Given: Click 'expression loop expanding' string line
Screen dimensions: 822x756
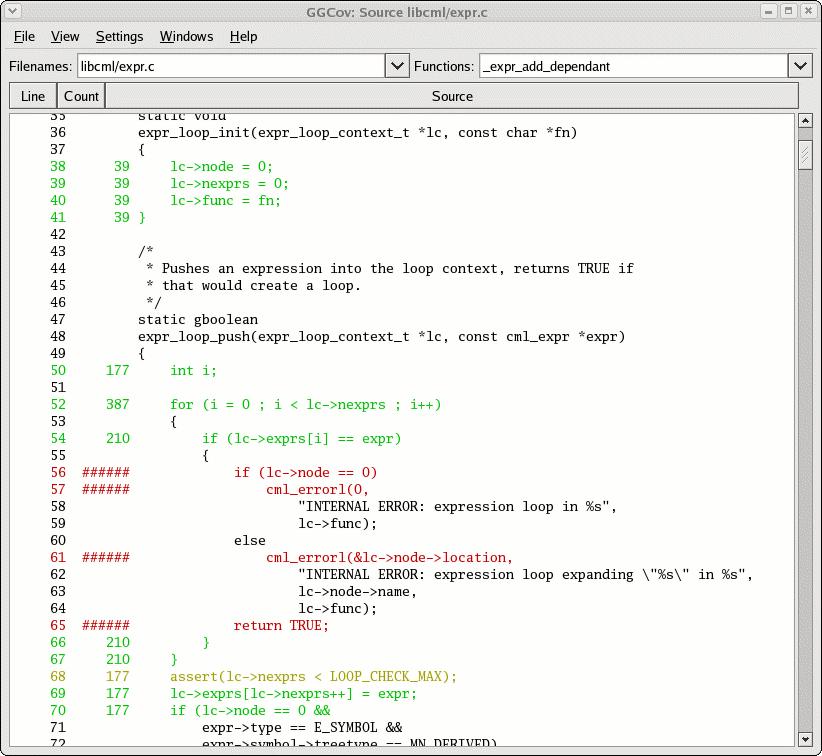Looking at the screenshot, I should click(525, 575).
